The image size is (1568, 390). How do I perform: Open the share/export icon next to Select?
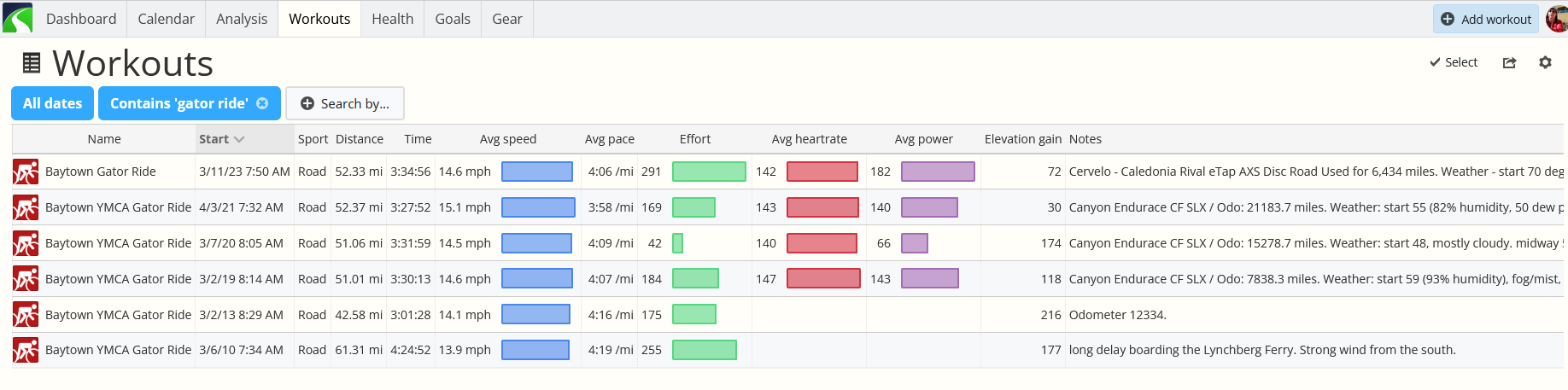click(1509, 62)
